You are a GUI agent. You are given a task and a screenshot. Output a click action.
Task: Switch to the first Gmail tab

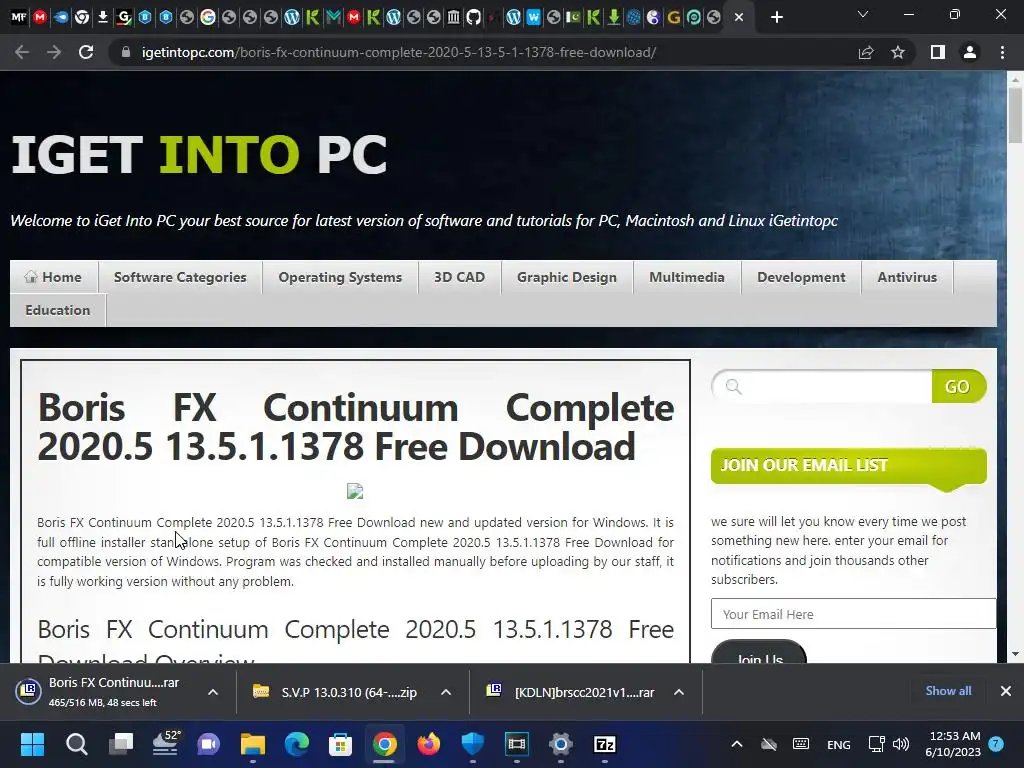click(x=40, y=17)
